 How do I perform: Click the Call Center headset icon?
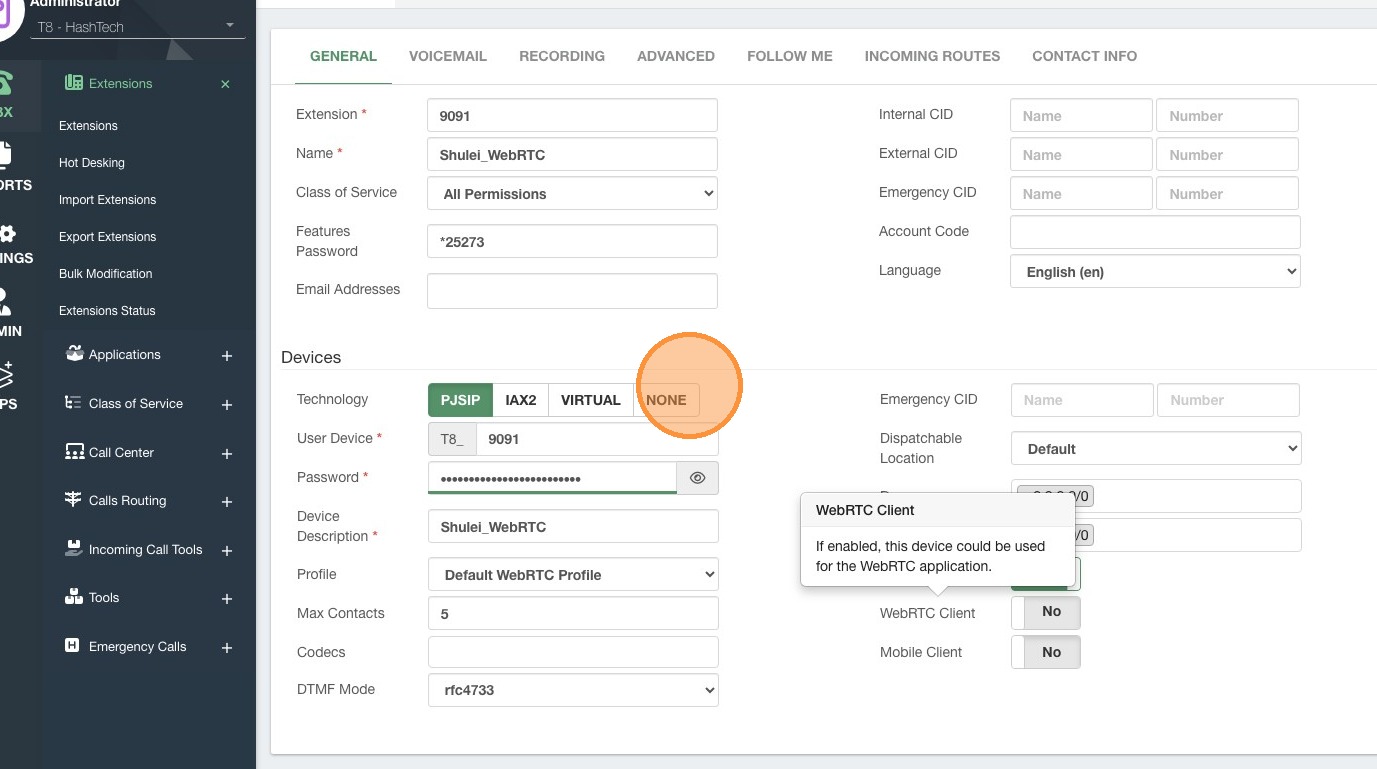pos(73,452)
